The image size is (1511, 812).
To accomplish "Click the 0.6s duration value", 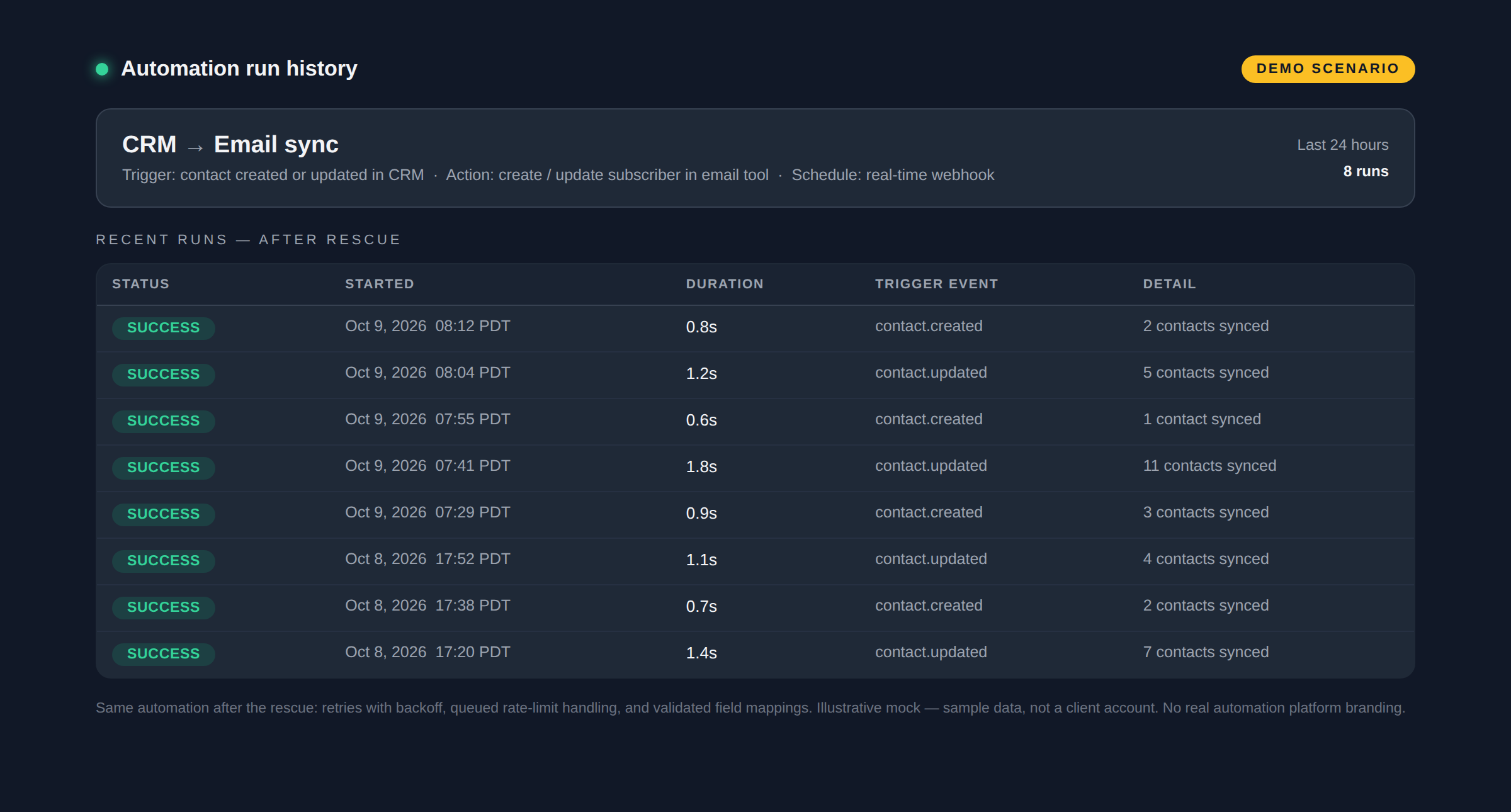I will pos(701,420).
